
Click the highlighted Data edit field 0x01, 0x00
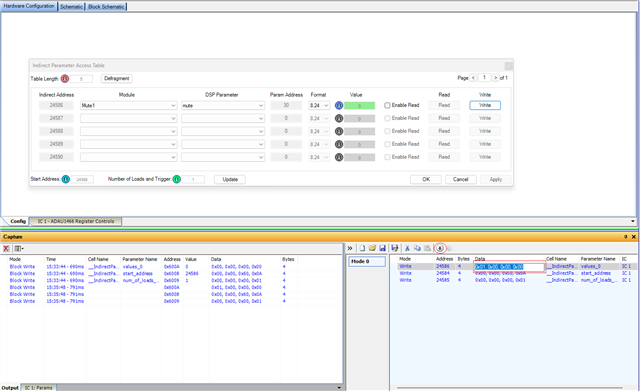(x=509, y=267)
